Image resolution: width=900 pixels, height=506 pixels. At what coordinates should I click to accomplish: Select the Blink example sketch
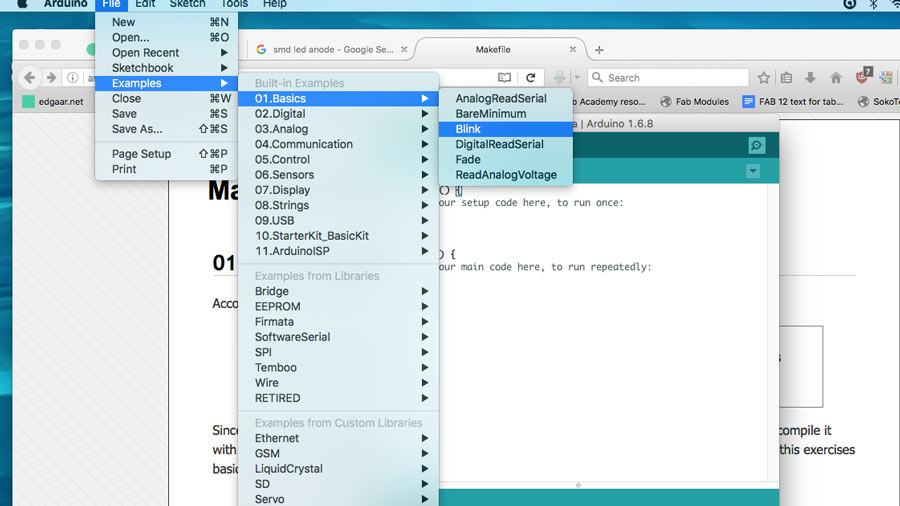[x=506, y=129]
